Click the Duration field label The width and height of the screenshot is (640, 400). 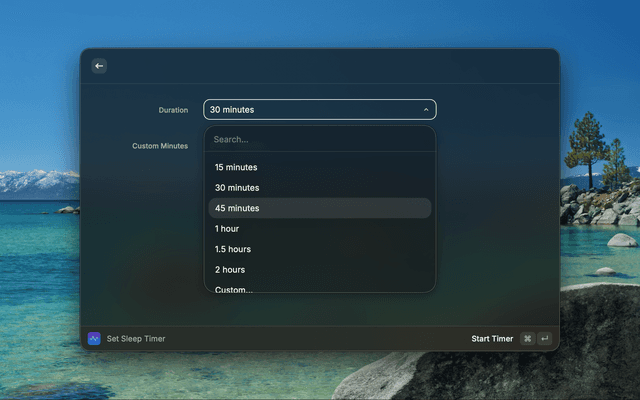(x=173, y=110)
